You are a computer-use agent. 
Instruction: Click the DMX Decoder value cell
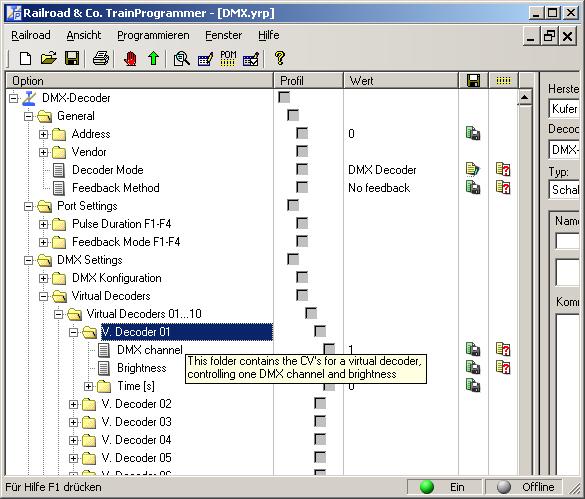coord(382,170)
